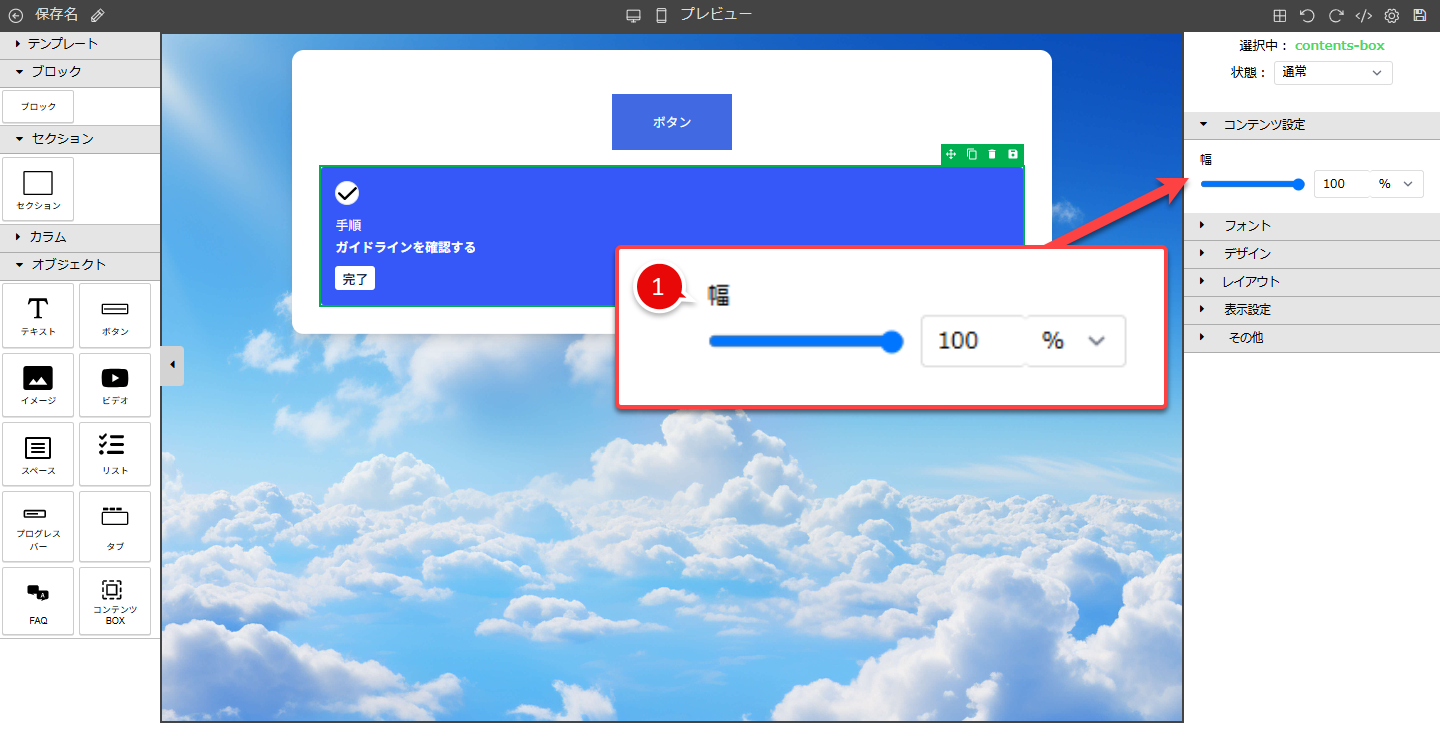Switch to mobile preview mode
The height and width of the screenshot is (731, 1440).
point(661,15)
